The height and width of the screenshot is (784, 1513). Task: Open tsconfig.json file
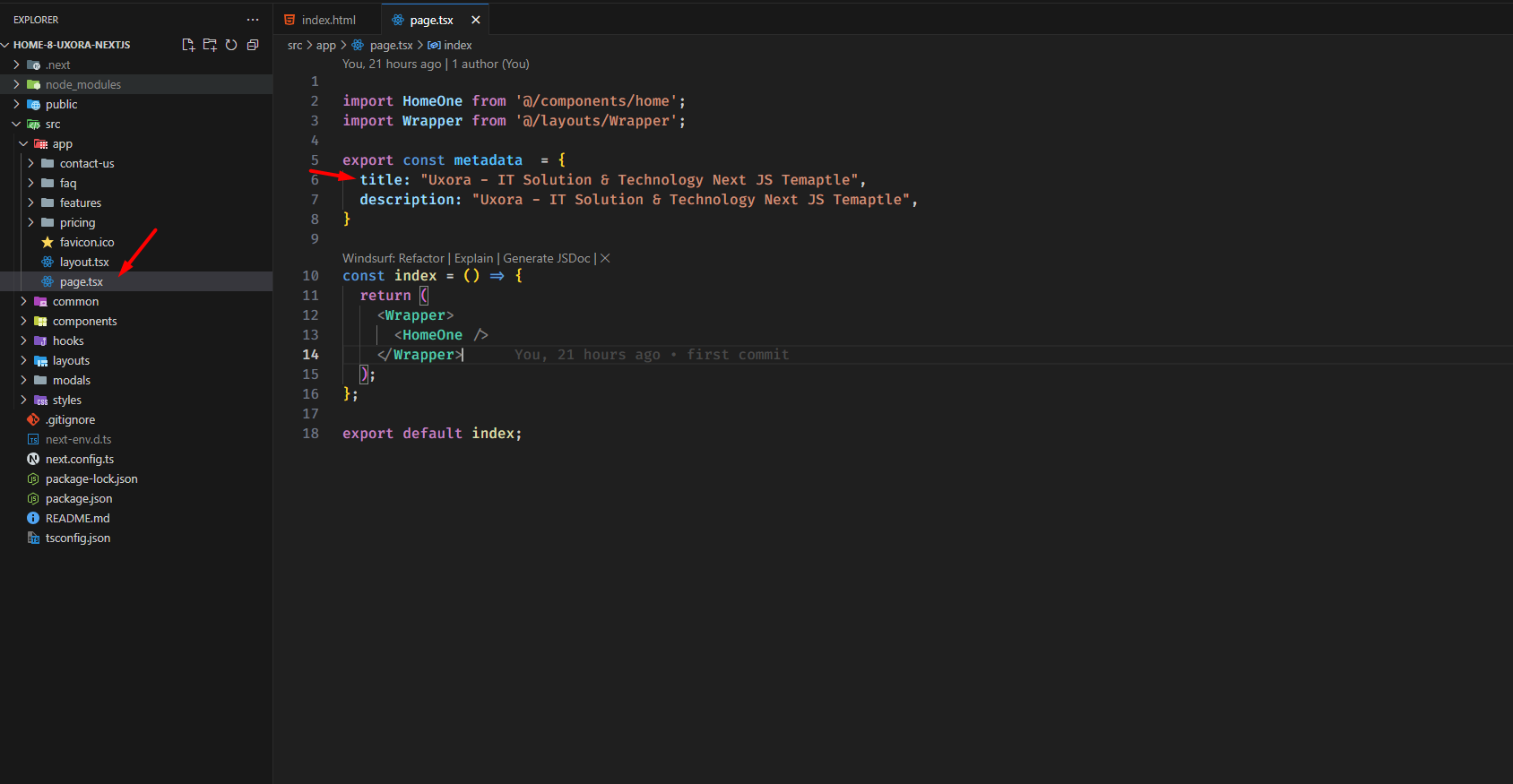[78, 538]
